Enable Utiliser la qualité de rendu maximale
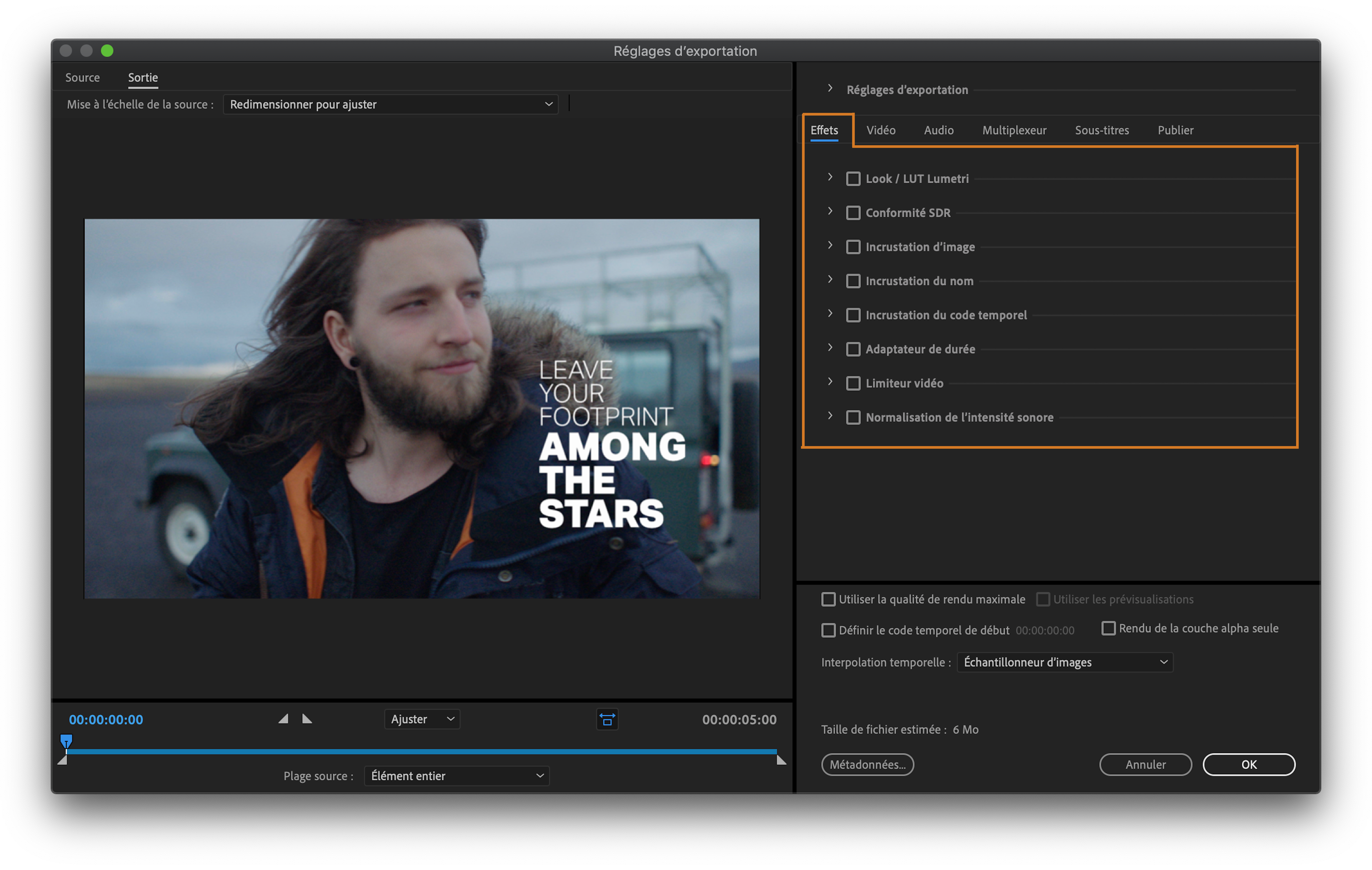Screen dimensions: 1372x870 coord(828,599)
